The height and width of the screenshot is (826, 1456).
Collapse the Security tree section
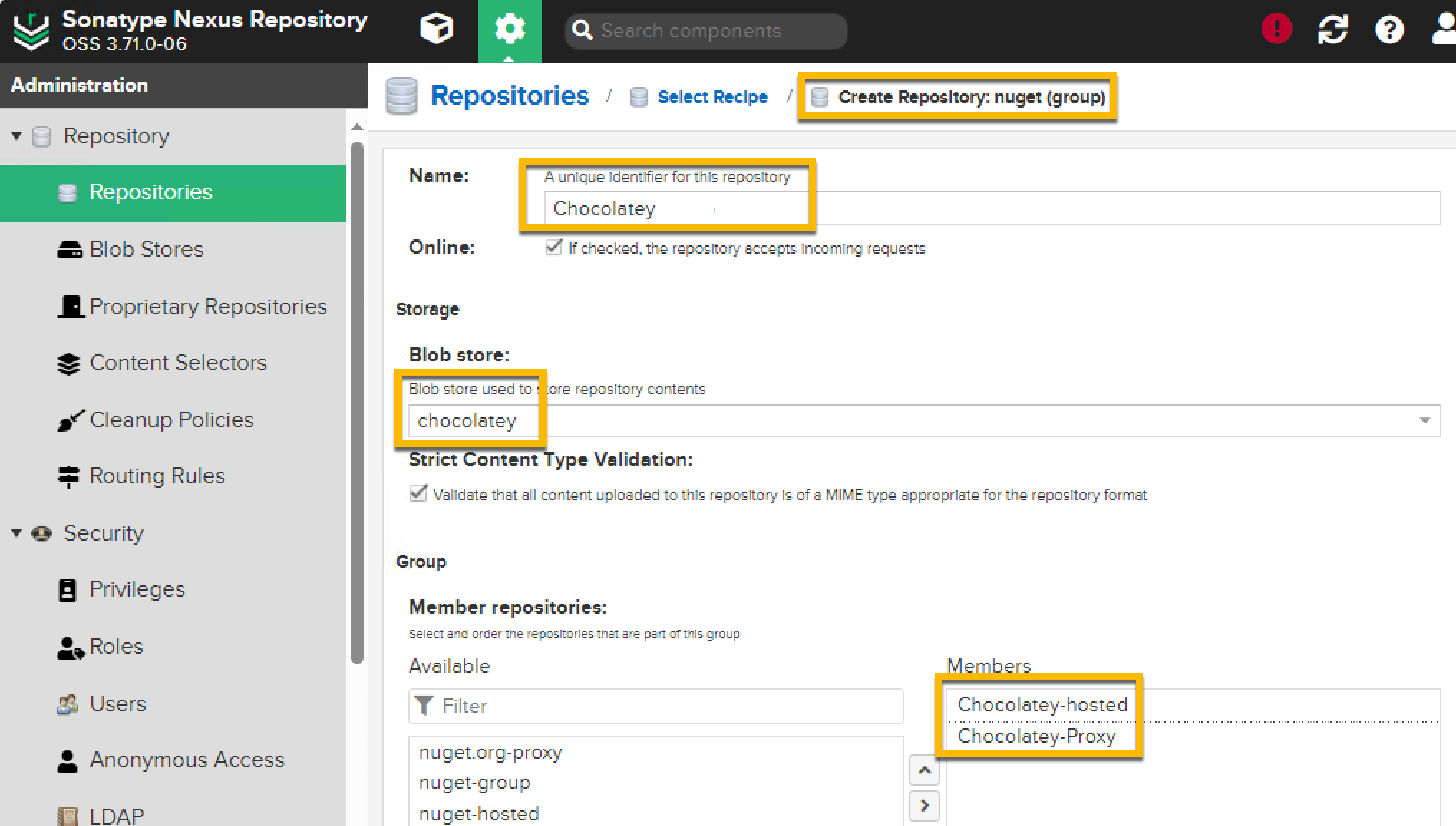[x=16, y=533]
